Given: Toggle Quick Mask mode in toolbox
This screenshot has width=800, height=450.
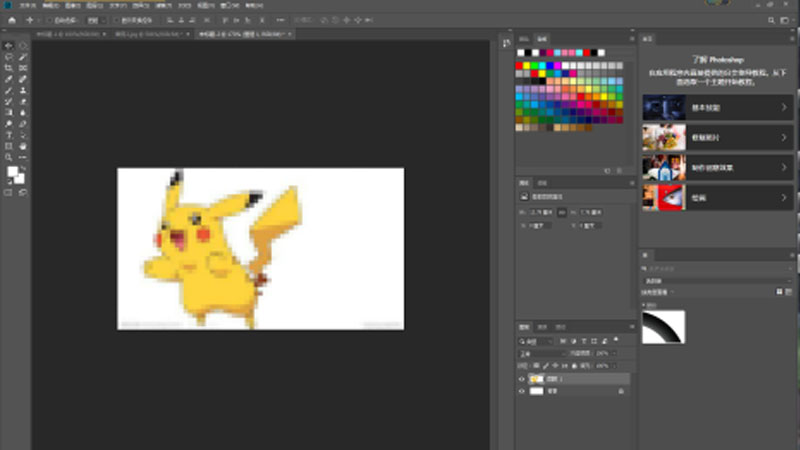Looking at the screenshot, I should [x=8, y=193].
